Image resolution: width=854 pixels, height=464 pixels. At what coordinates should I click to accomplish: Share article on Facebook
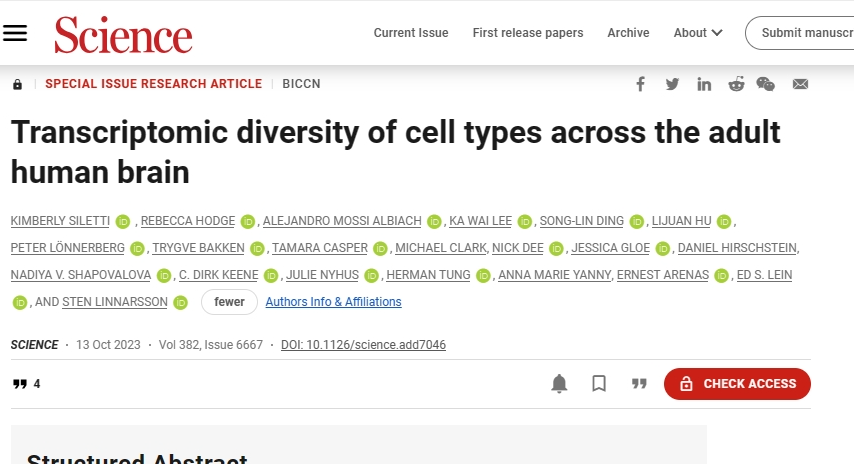pyautogui.click(x=641, y=84)
